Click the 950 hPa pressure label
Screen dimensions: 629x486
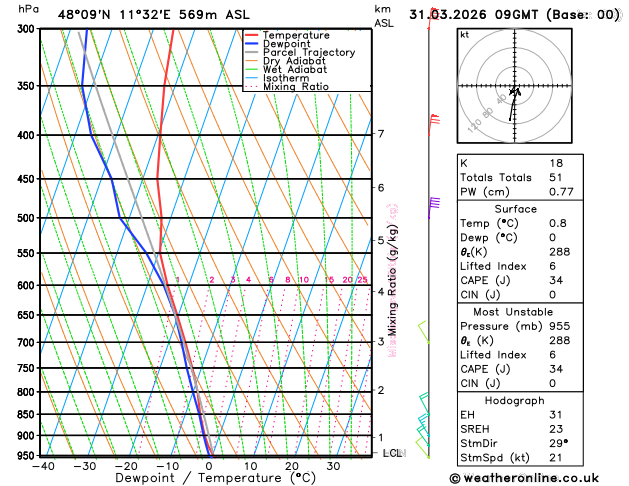point(28,456)
